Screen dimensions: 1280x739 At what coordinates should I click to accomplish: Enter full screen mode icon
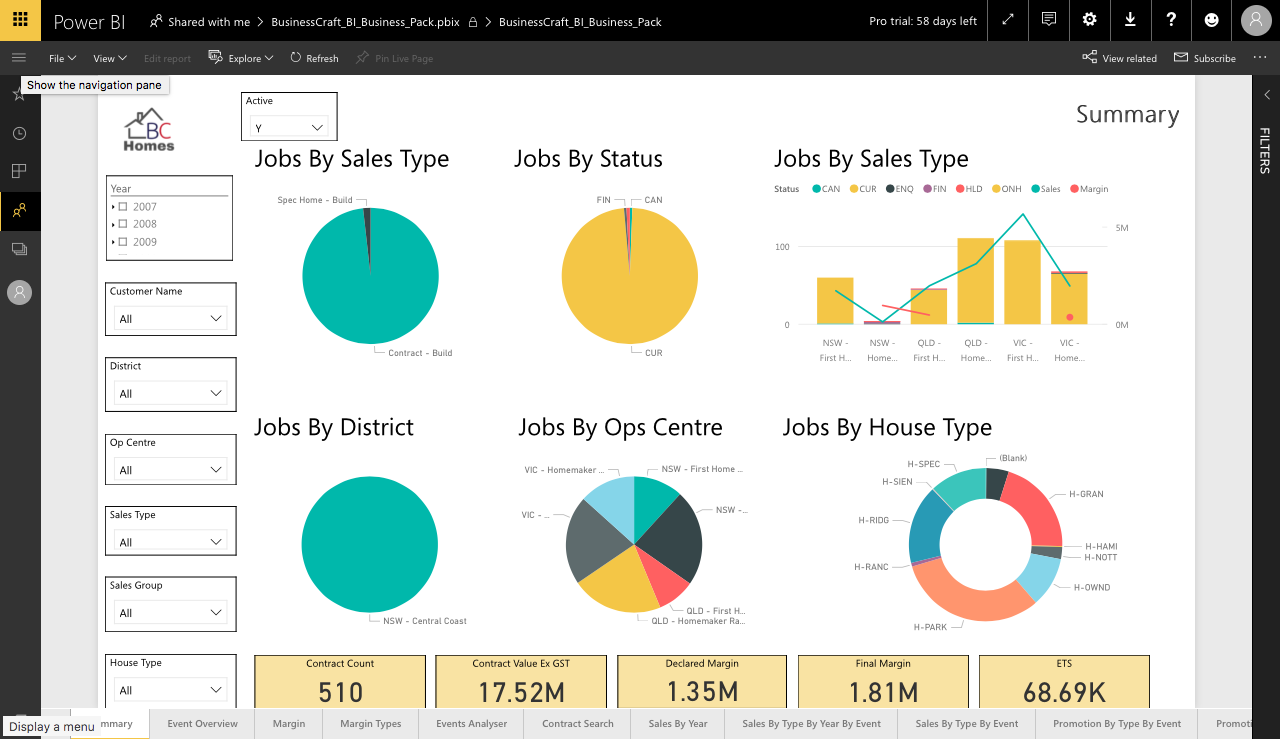[1007, 20]
